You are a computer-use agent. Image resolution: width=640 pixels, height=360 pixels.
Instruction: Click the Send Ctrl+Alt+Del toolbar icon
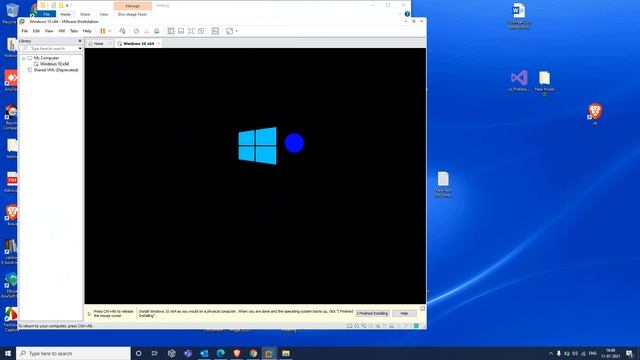coord(122,31)
